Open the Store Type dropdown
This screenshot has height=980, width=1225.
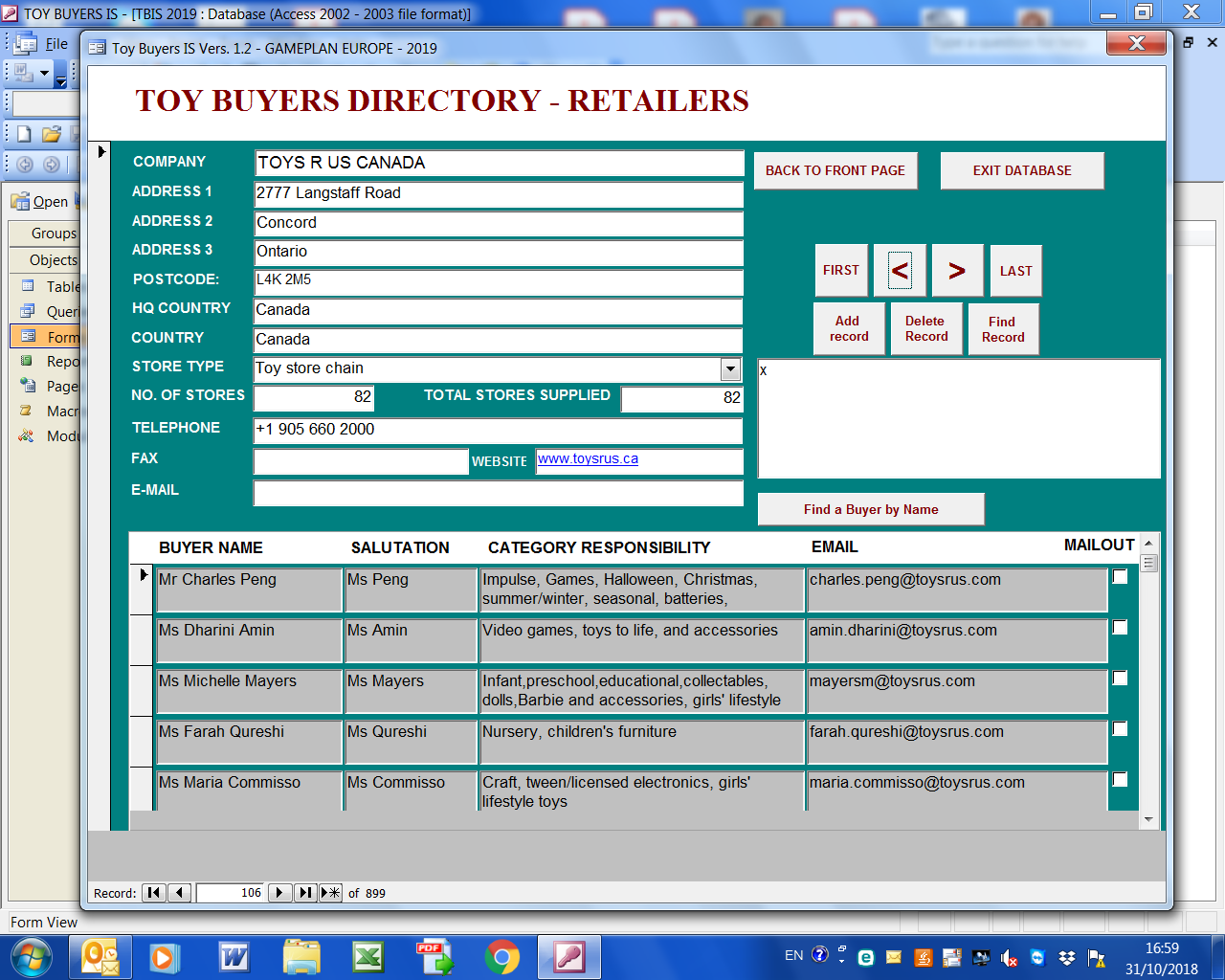point(730,368)
